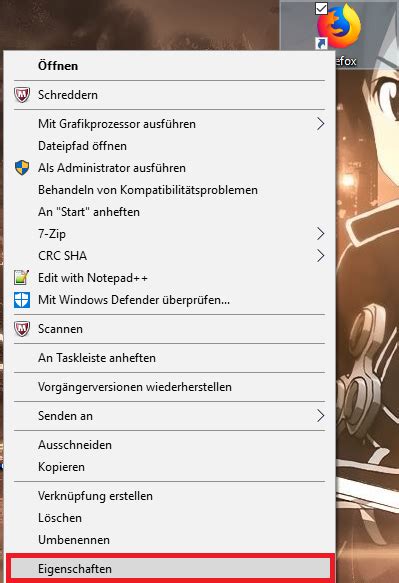This screenshot has height=583, width=399.
Task: Select the Firefox desktop shortcut icon
Action: pos(339,25)
